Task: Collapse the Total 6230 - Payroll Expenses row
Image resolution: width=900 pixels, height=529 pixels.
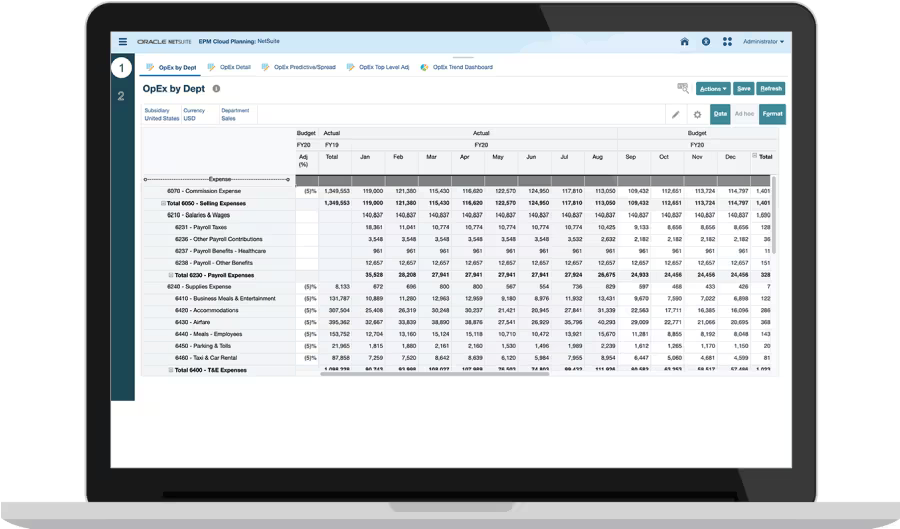Action: click(171, 275)
